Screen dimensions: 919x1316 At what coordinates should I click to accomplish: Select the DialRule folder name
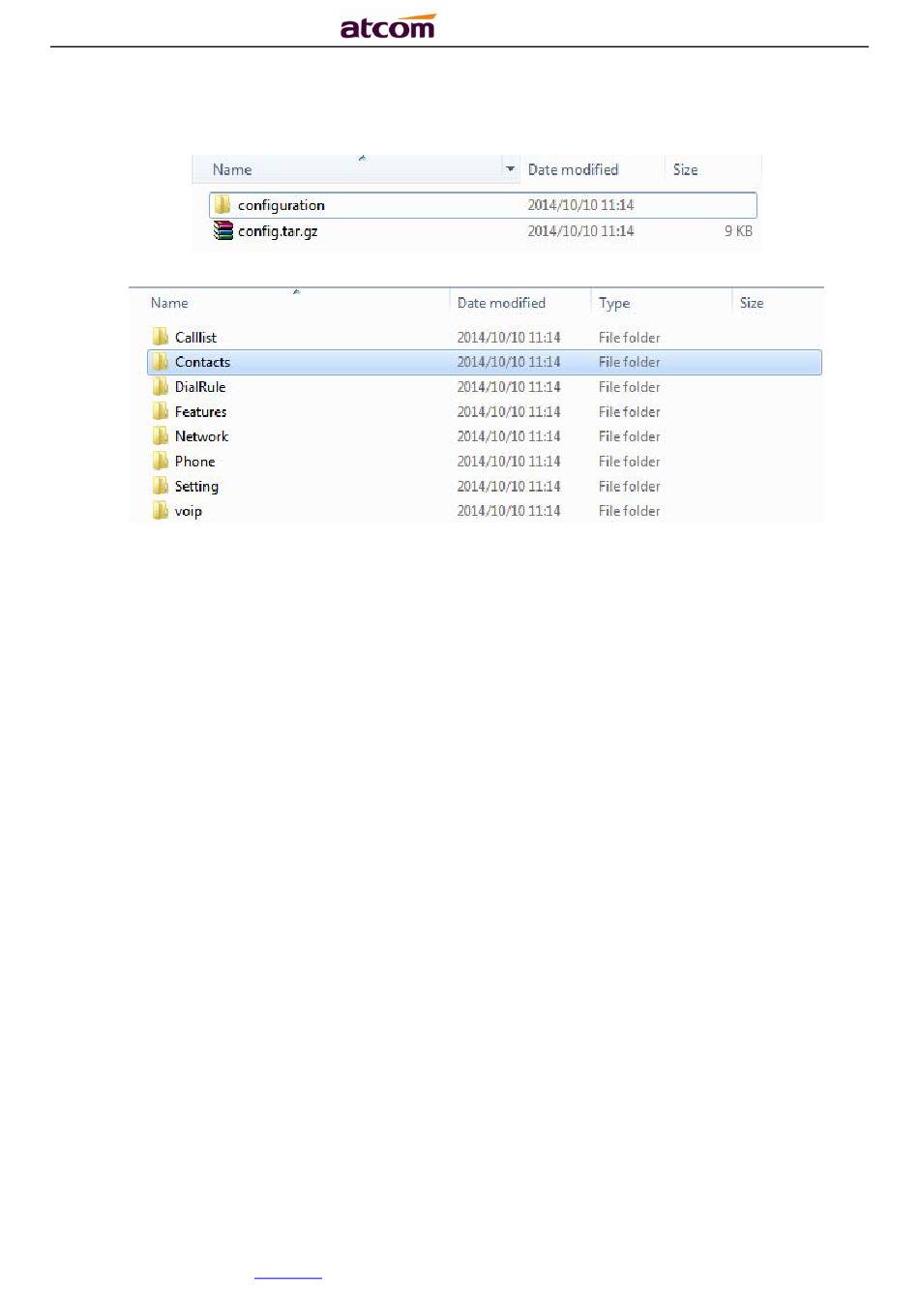pos(200,386)
